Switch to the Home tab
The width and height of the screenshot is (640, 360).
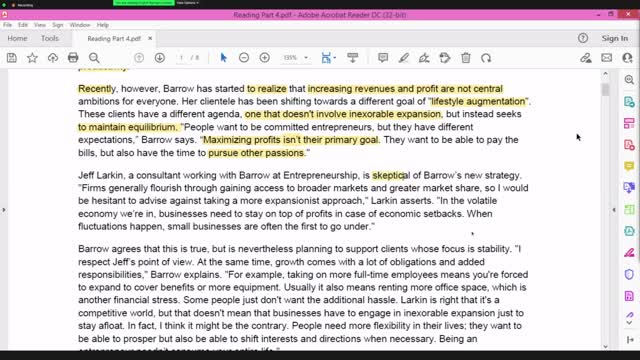(17, 38)
